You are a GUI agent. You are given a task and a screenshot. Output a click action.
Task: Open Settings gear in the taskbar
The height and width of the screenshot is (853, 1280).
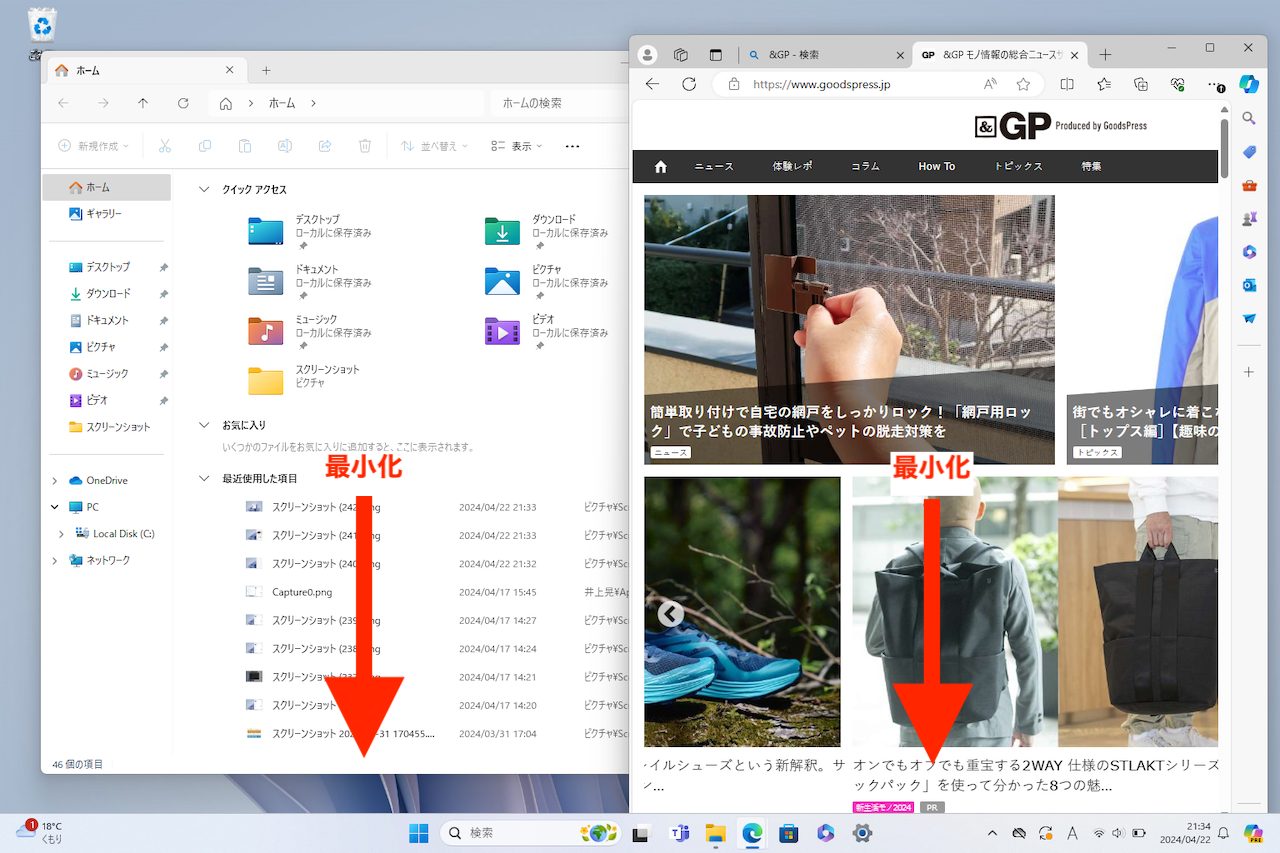(x=862, y=833)
